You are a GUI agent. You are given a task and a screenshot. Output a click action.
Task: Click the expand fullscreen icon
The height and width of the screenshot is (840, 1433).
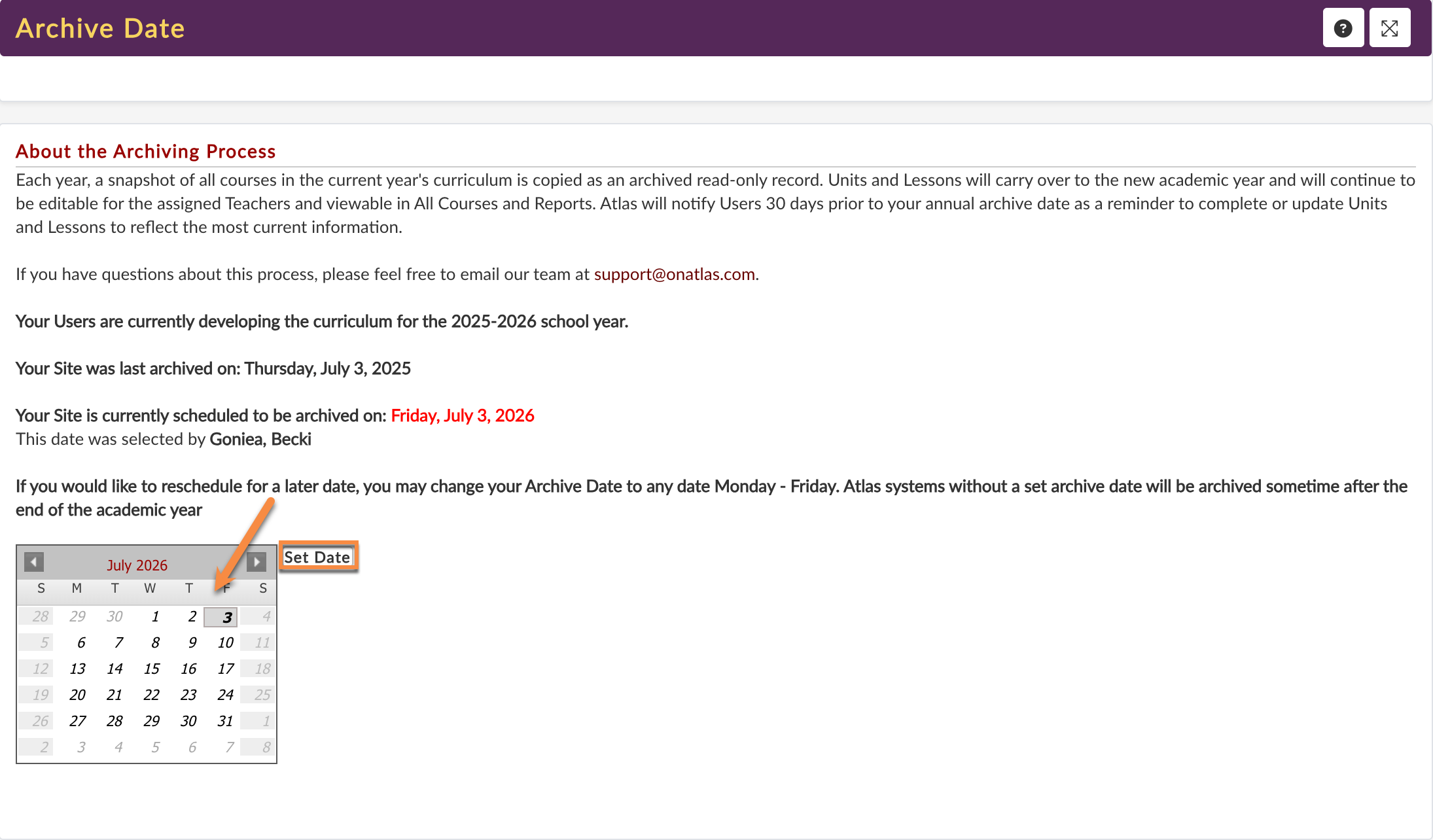tap(1389, 28)
